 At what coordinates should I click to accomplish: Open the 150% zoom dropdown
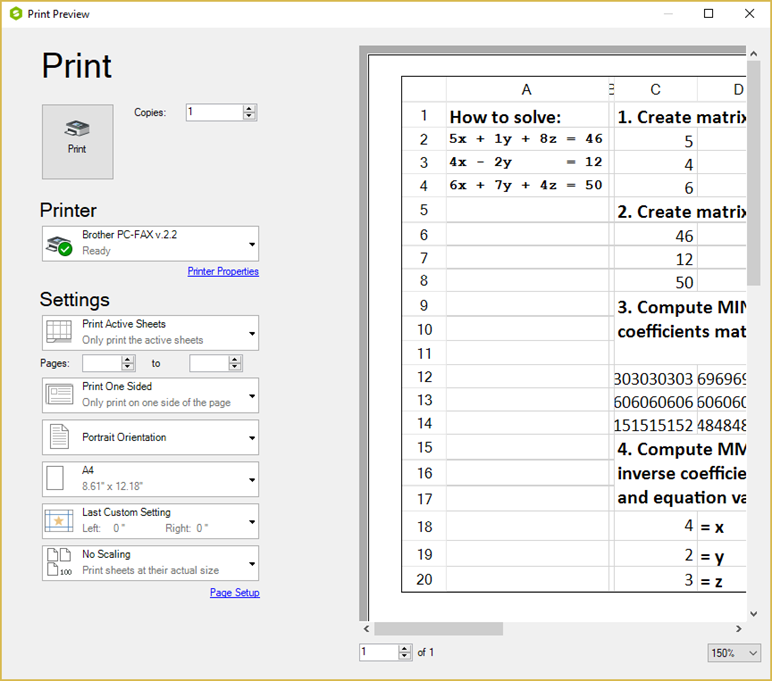pyautogui.click(x=734, y=653)
